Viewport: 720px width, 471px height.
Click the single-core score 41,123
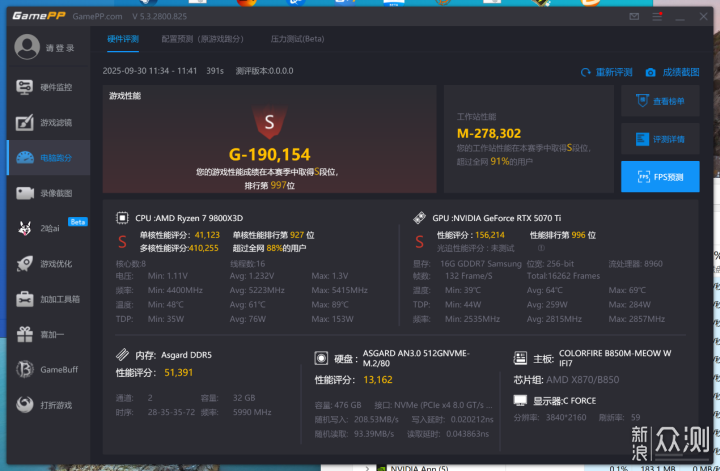[207, 235]
